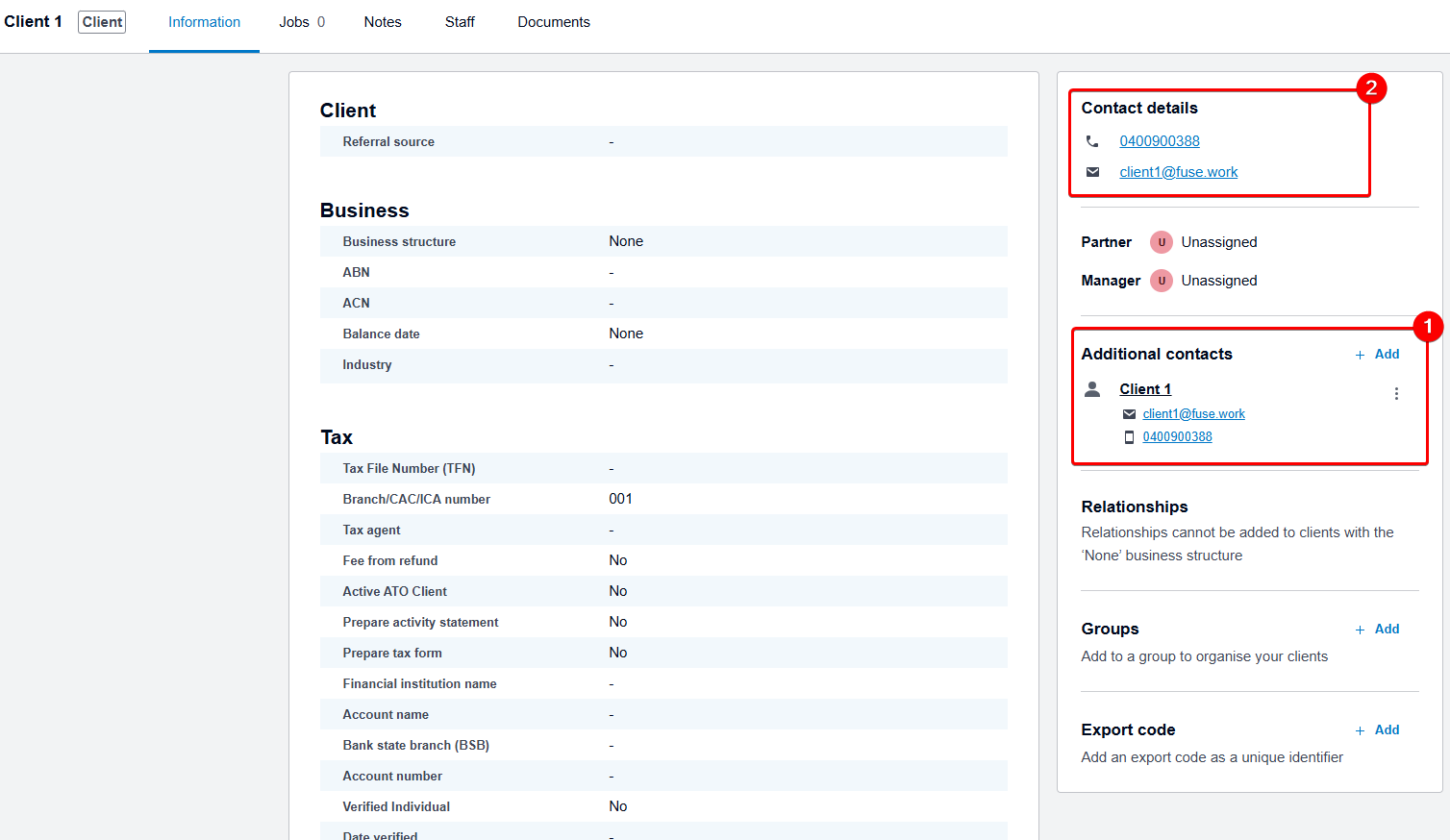The width and height of the screenshot is (1450, 840).
Task: Click the envelope icon in Contact details
Action: point(1092,172)
